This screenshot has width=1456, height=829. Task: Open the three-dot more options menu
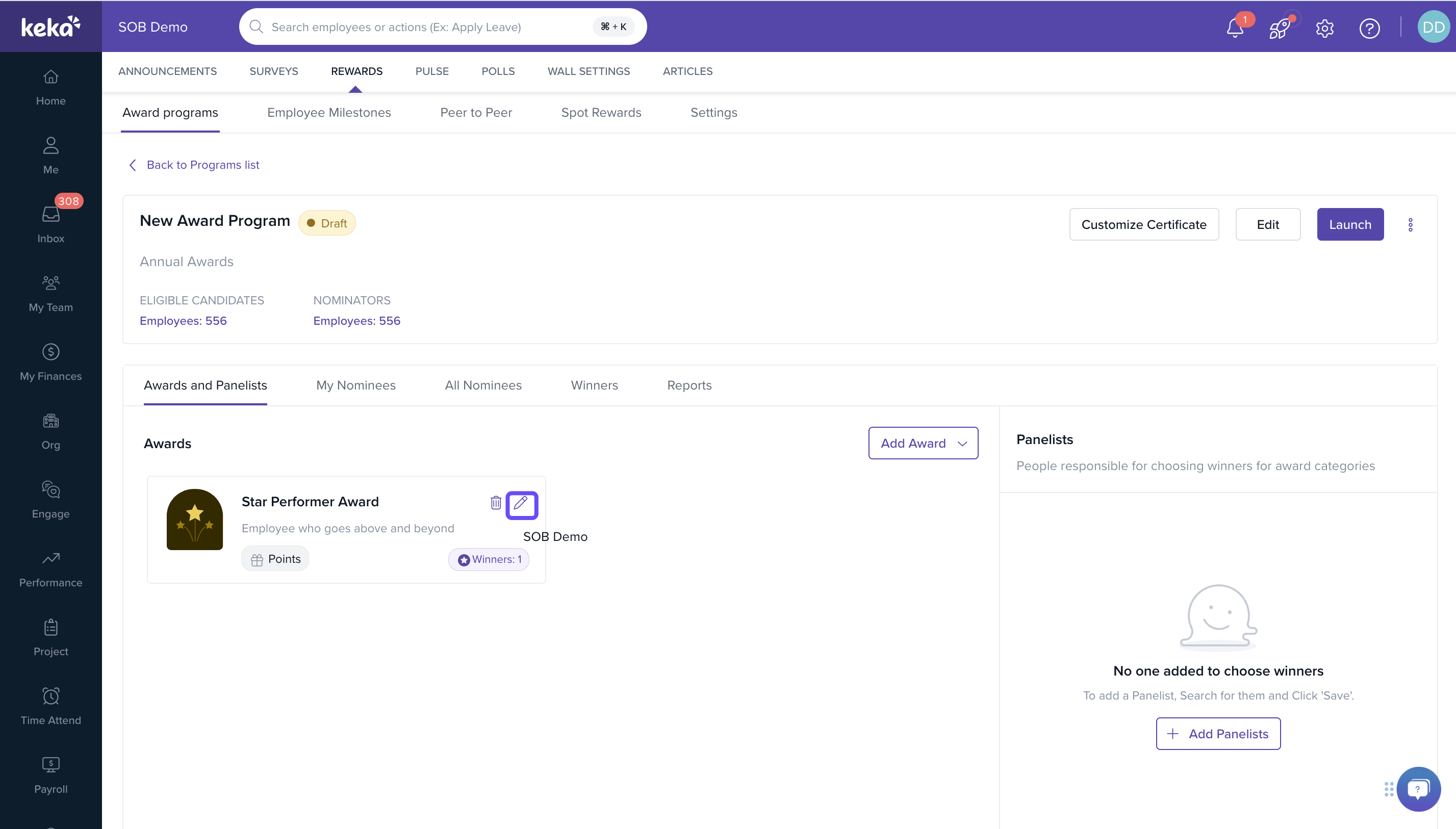1410,225
